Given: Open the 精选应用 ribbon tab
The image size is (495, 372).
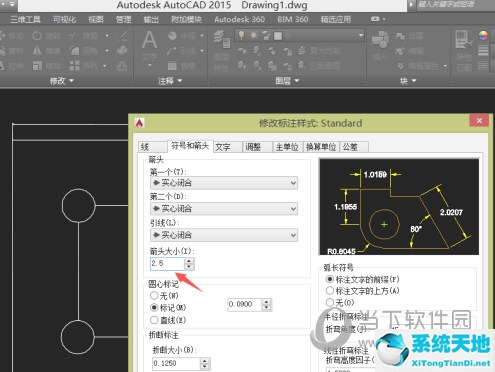Looking at the screenshot, I should [x=336, y=19].
